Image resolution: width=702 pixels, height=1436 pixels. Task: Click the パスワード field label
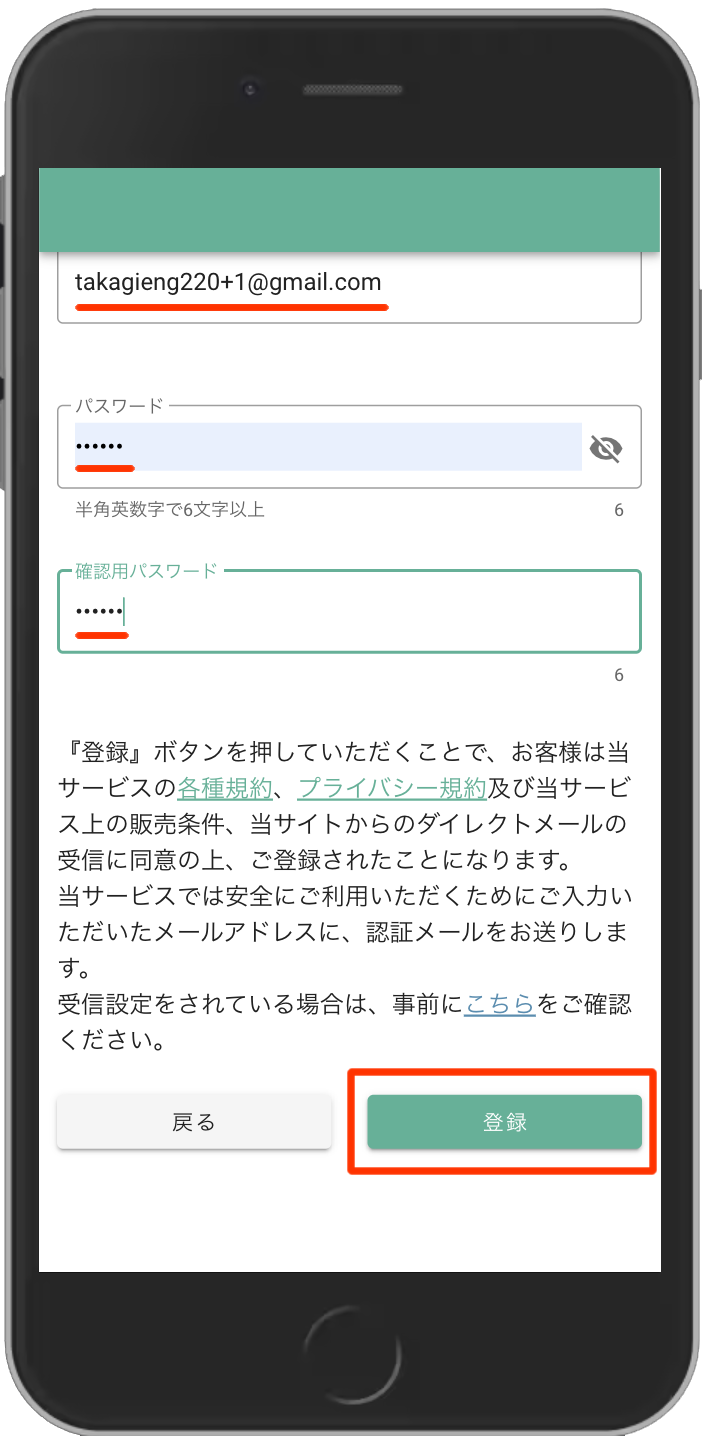pos(119,406)
